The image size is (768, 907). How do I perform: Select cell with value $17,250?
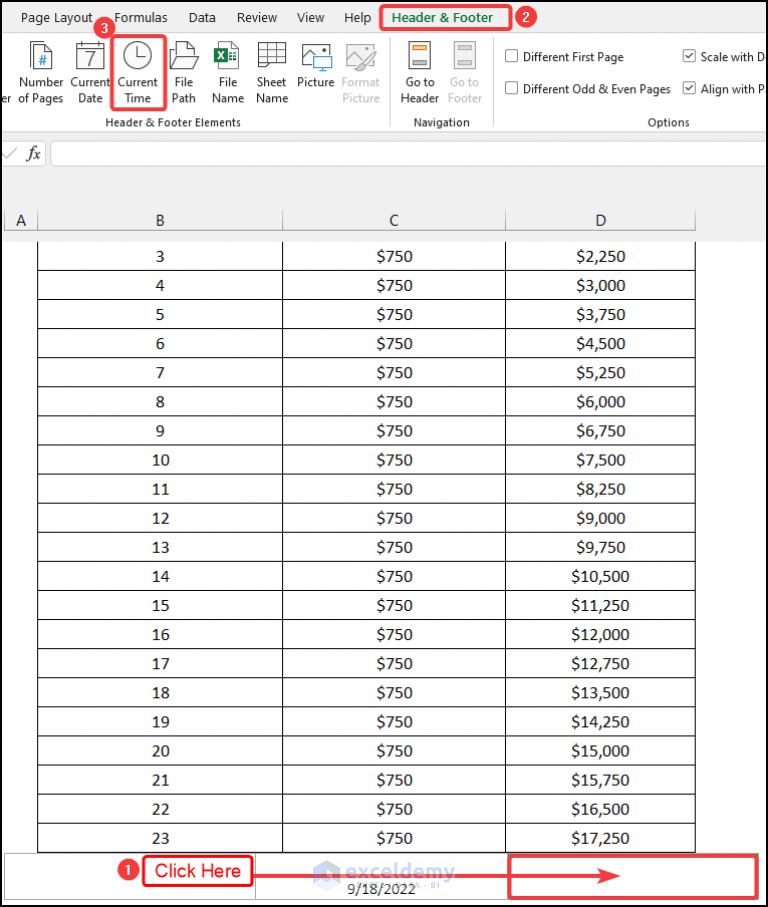(x=600, y=838)
